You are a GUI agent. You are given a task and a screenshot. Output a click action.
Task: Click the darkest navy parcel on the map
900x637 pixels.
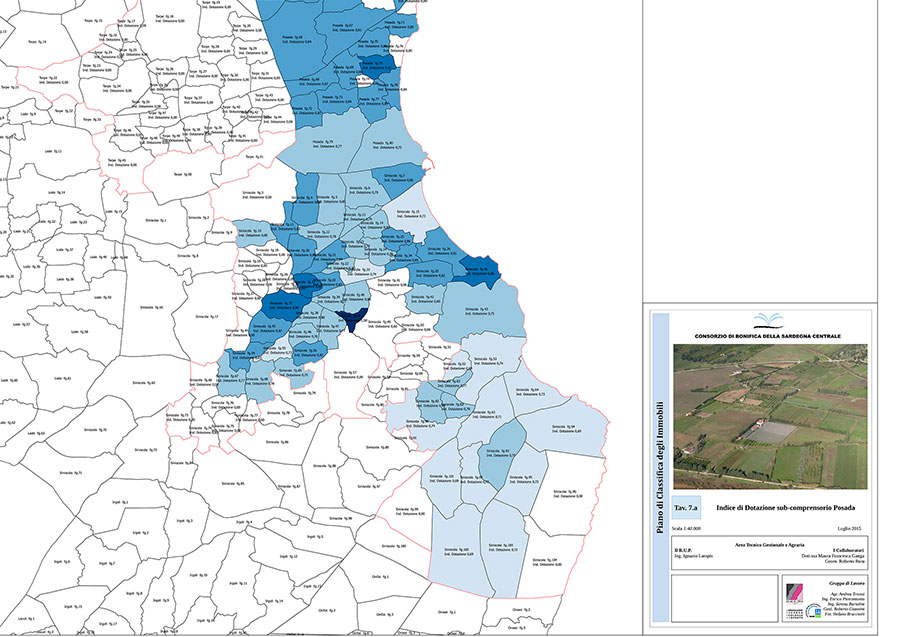coord(351,319)
